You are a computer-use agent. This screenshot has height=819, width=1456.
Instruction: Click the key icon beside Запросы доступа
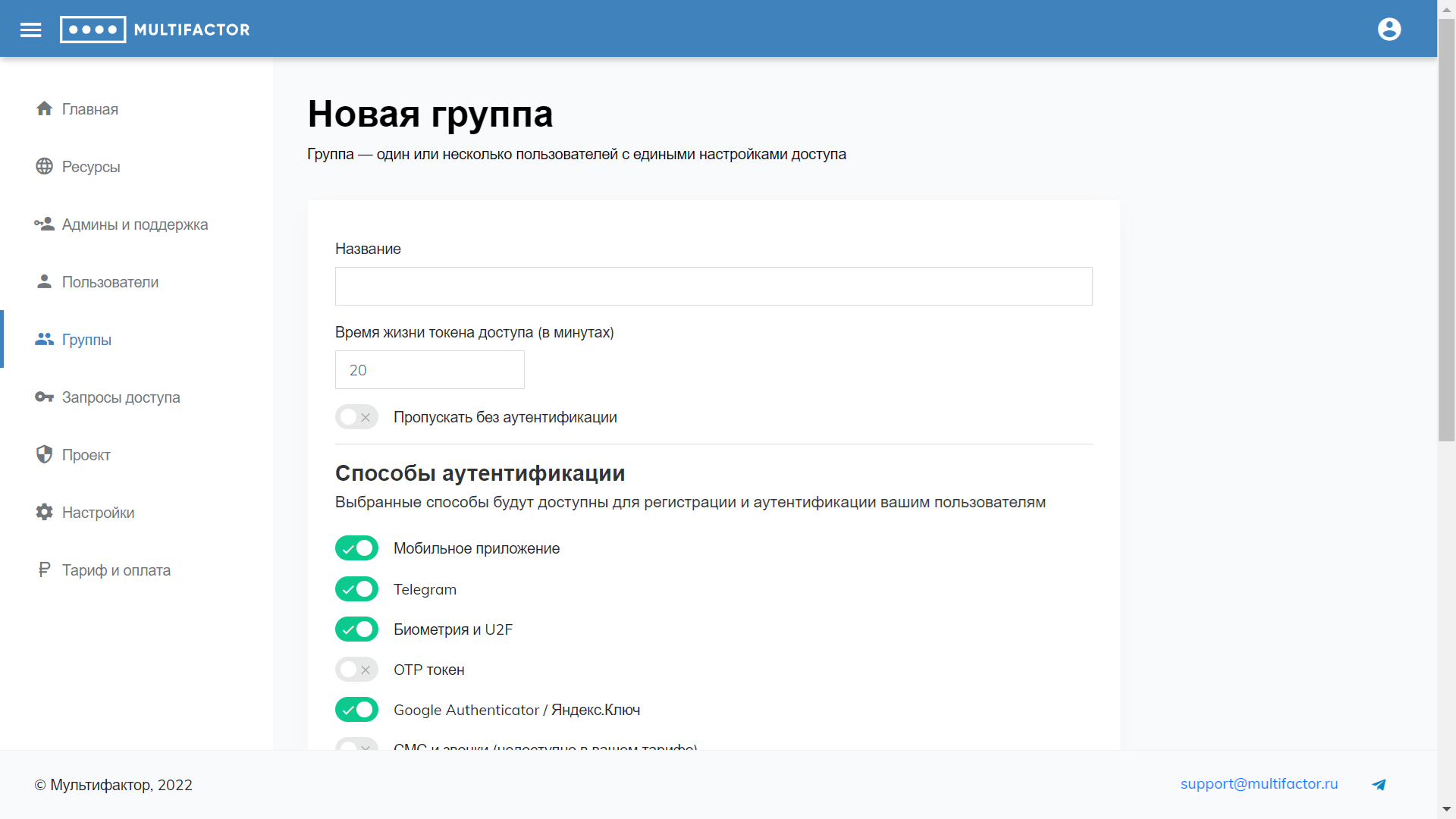(44, 397)
